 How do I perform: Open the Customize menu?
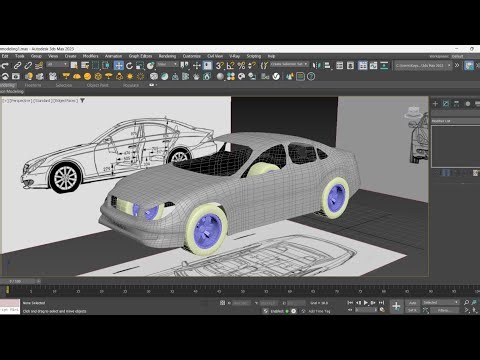tap(192, 56)
